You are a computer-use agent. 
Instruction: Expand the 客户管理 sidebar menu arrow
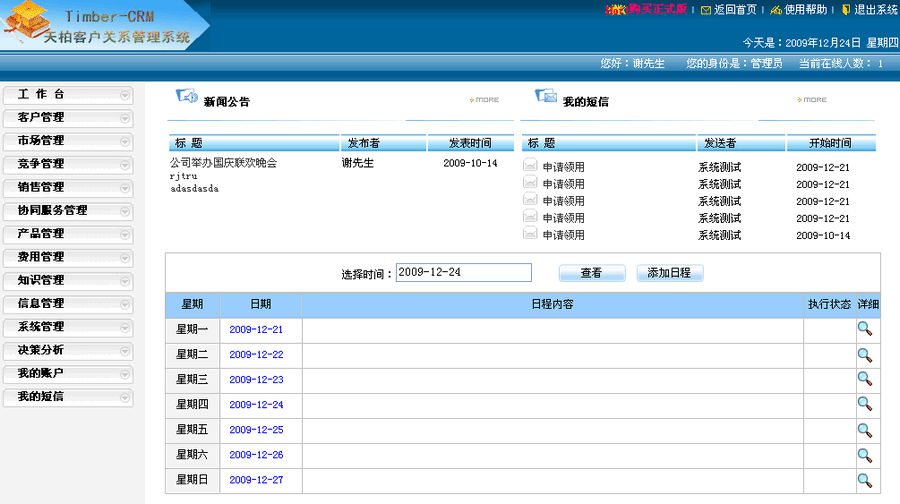tap(125, 118)
